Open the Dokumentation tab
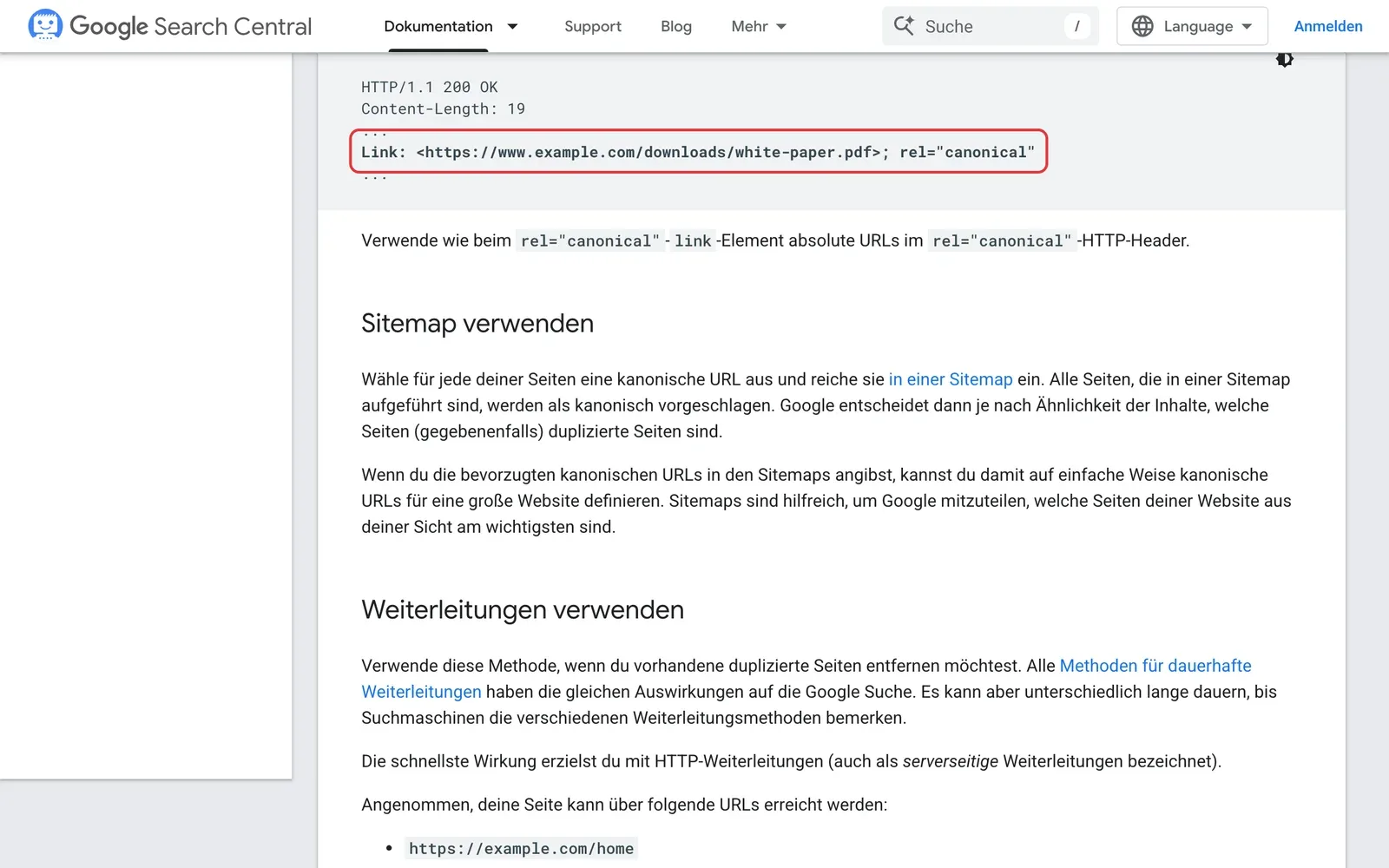 (x=438, y=26)
